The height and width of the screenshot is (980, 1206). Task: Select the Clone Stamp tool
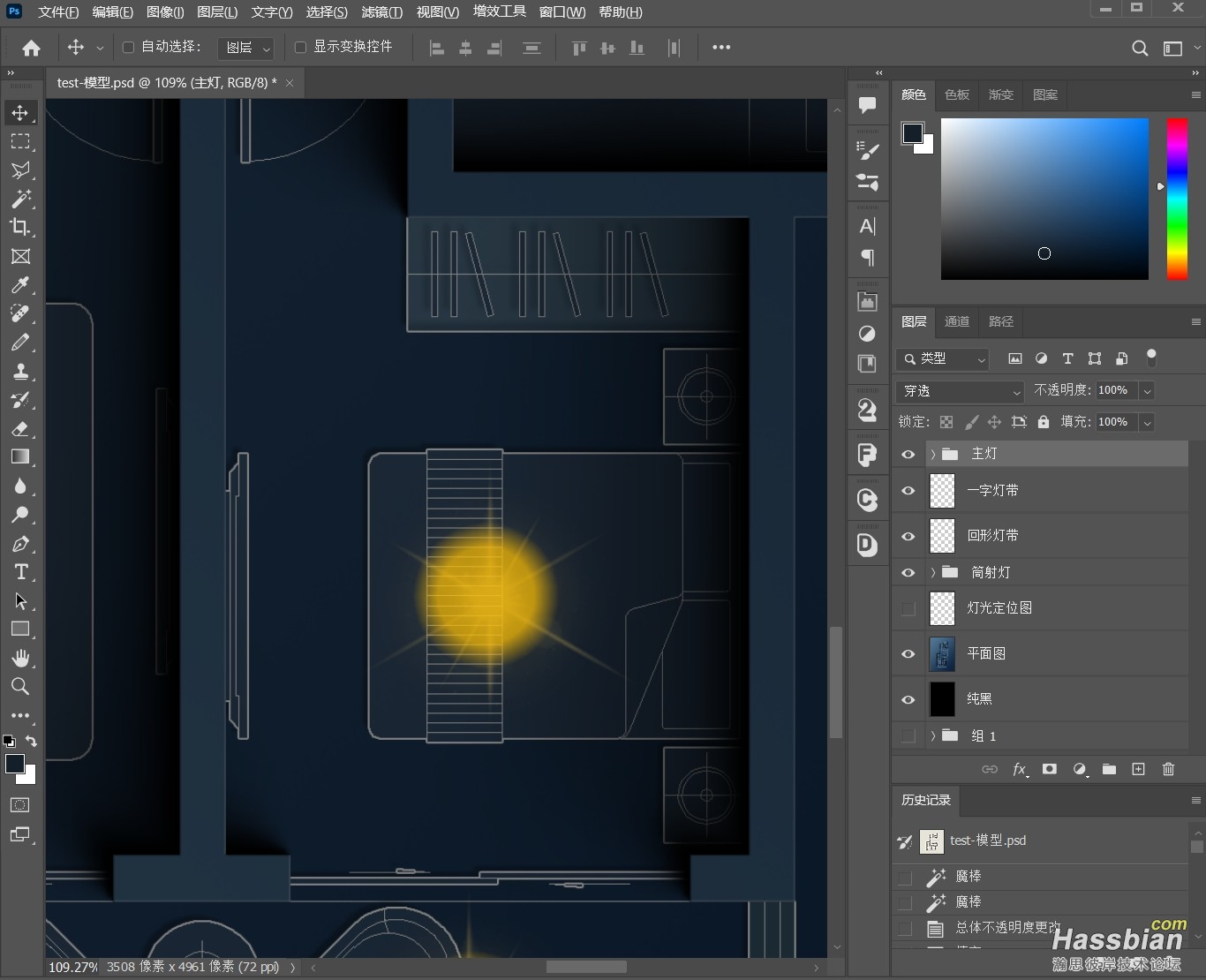pyautogui.click(x=20, y=371)
